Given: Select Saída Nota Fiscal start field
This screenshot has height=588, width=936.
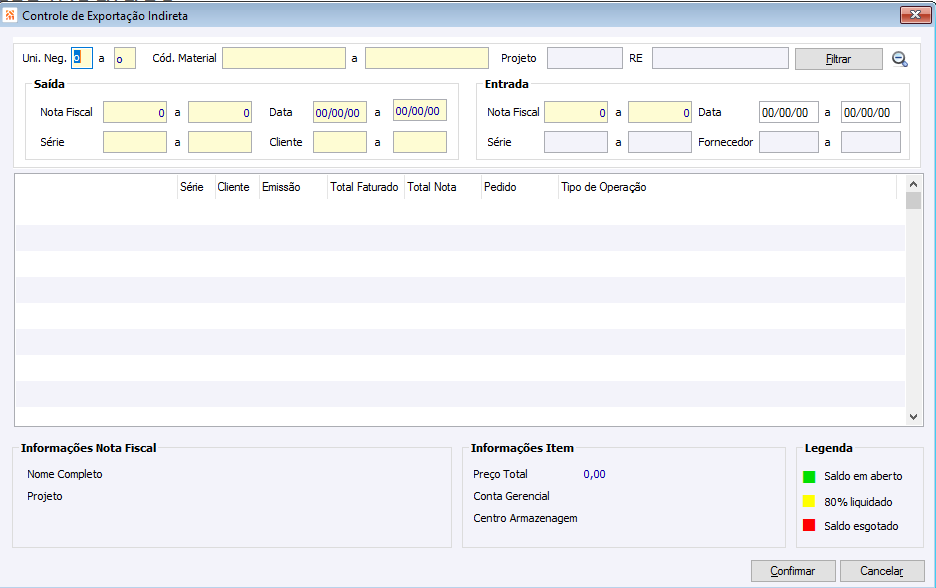Looking at the screenshot, I should pyautogui.click(x=135, y=112).
